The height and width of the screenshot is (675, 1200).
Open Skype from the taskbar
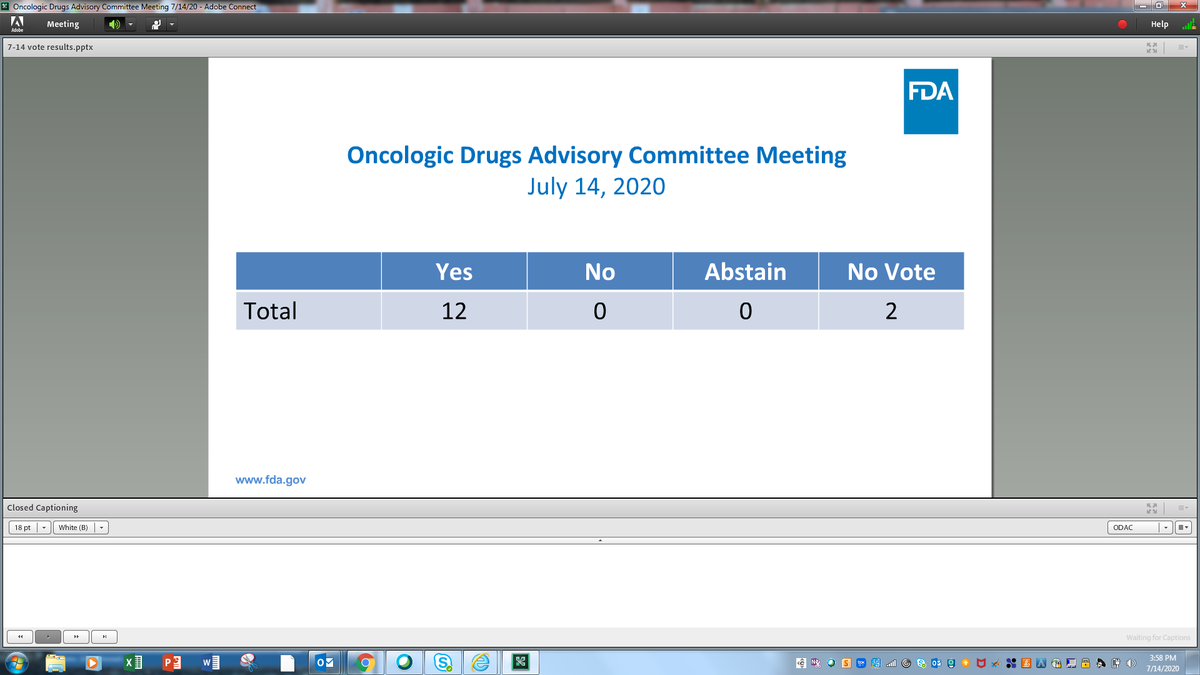pos(441,662)
